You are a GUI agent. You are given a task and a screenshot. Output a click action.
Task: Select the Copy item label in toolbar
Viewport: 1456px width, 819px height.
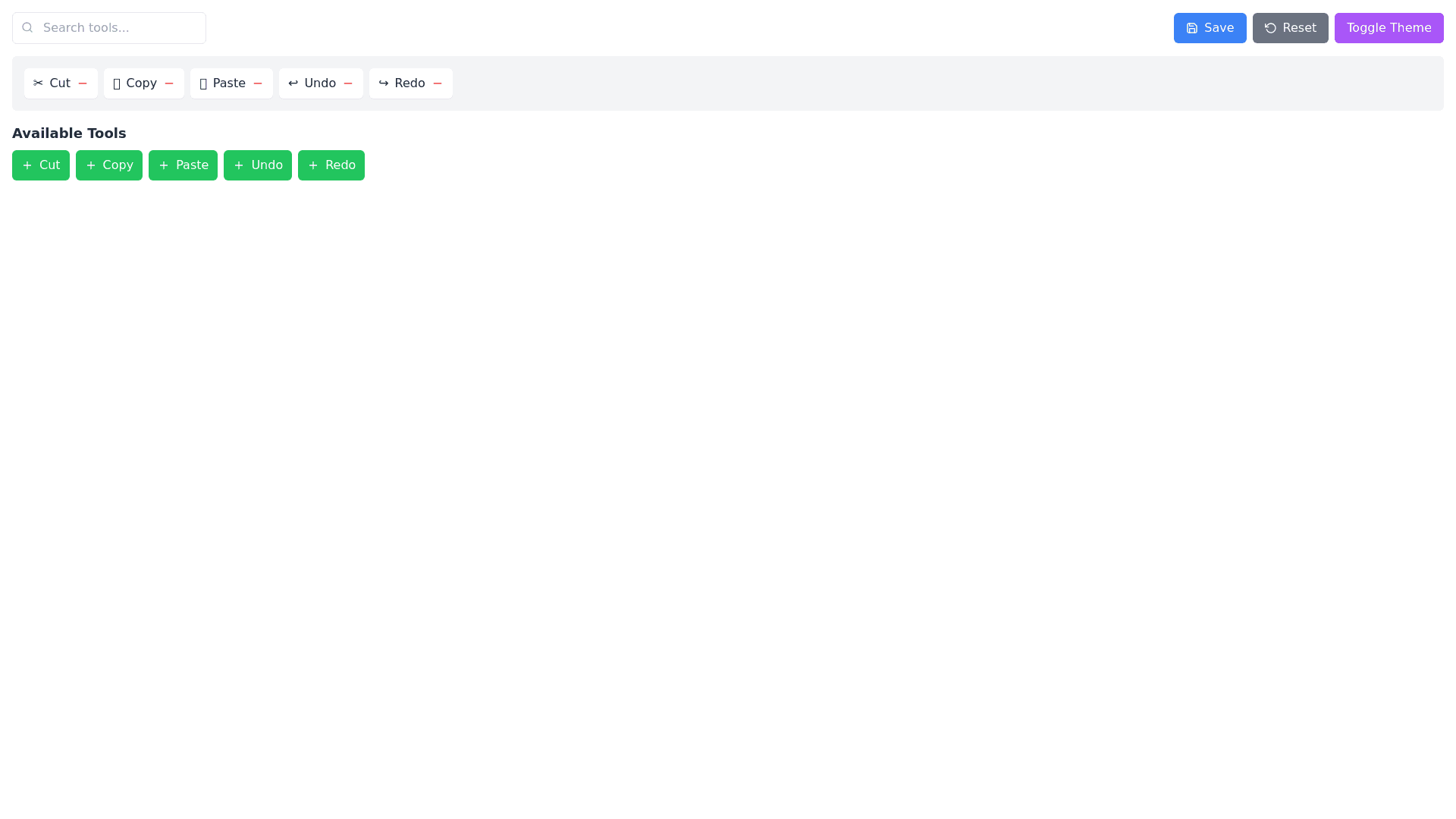[142, 83]
